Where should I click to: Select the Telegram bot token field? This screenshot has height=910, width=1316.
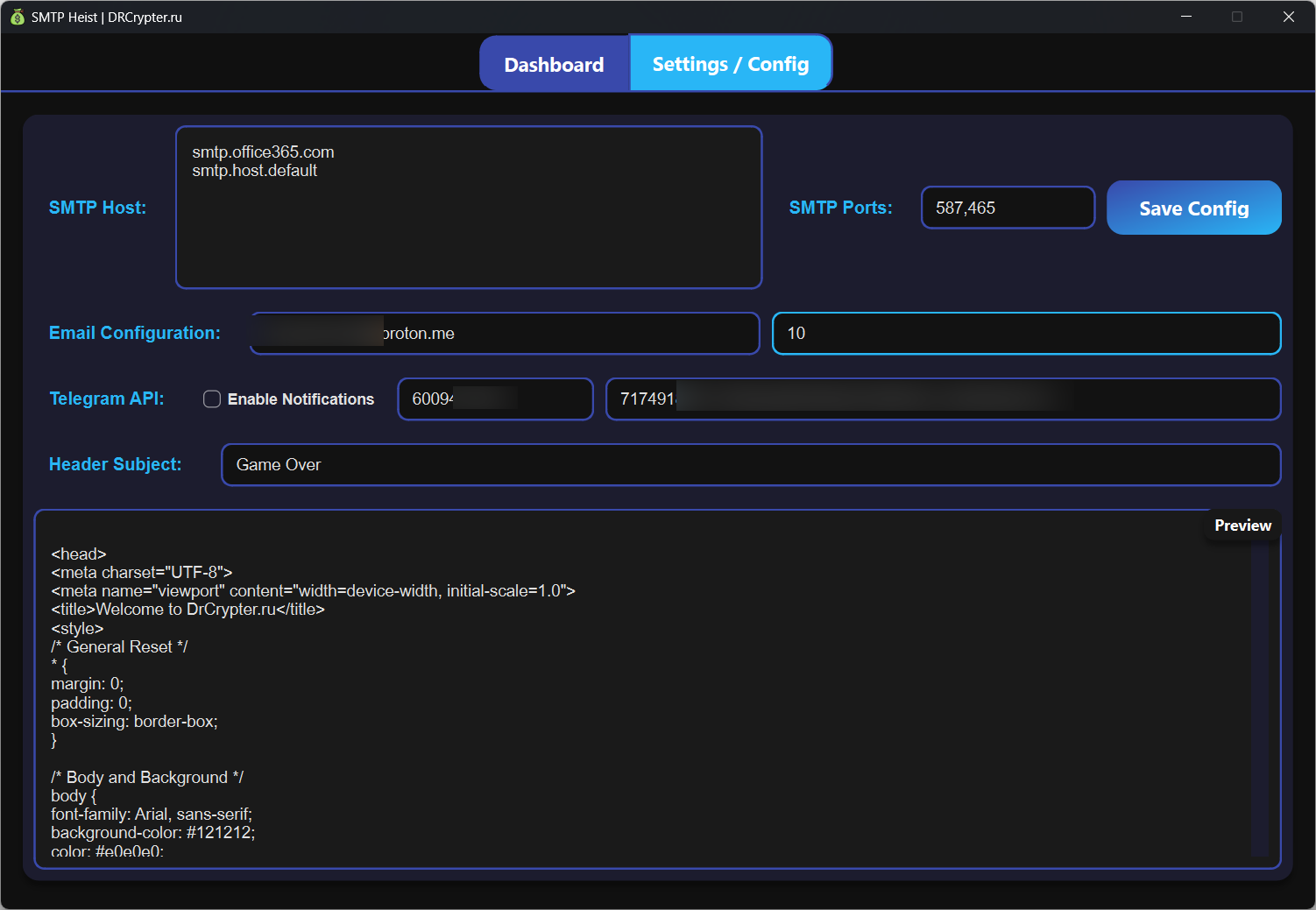[944, 399]
